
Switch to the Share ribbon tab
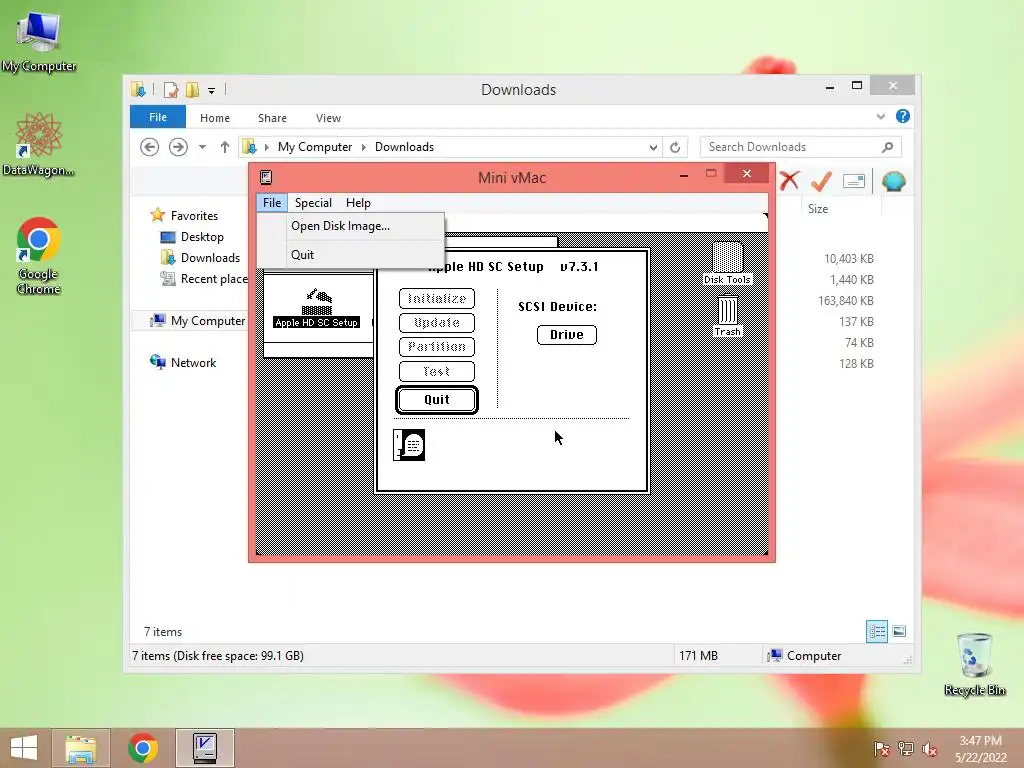pos(272,118)
